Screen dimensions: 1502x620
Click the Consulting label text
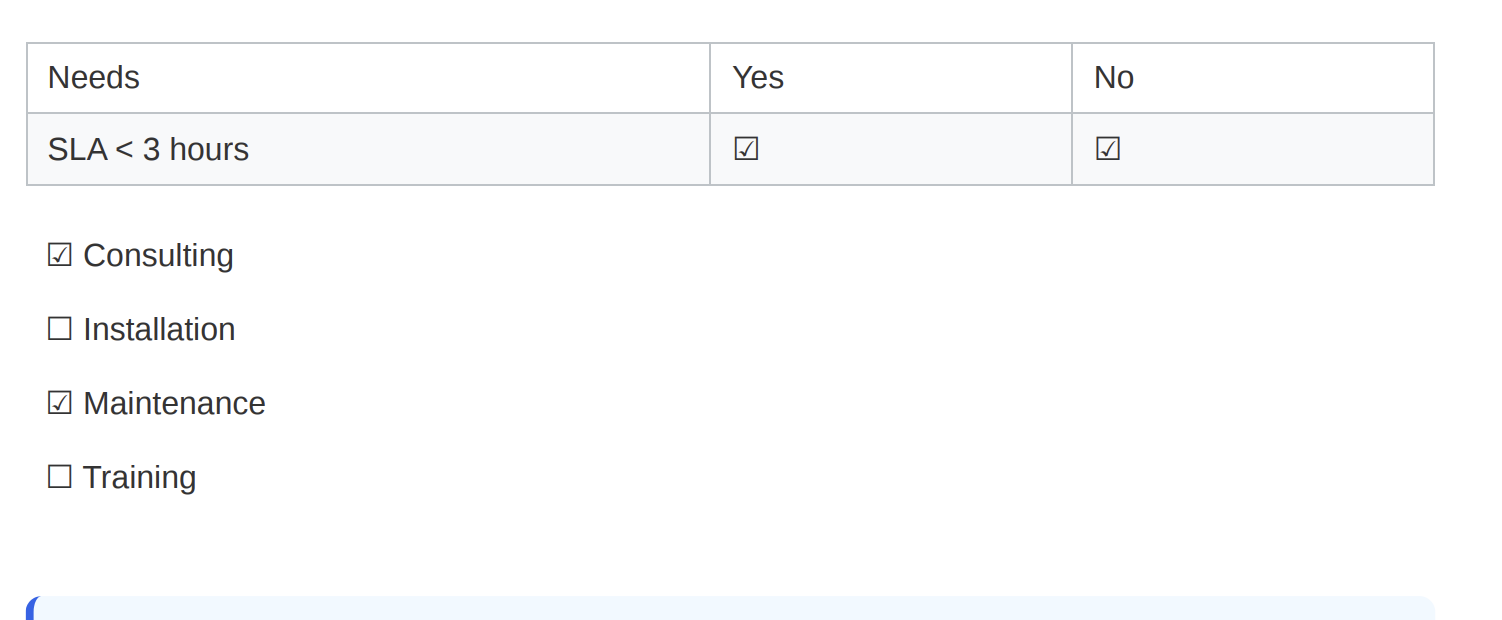pos(158,256)
